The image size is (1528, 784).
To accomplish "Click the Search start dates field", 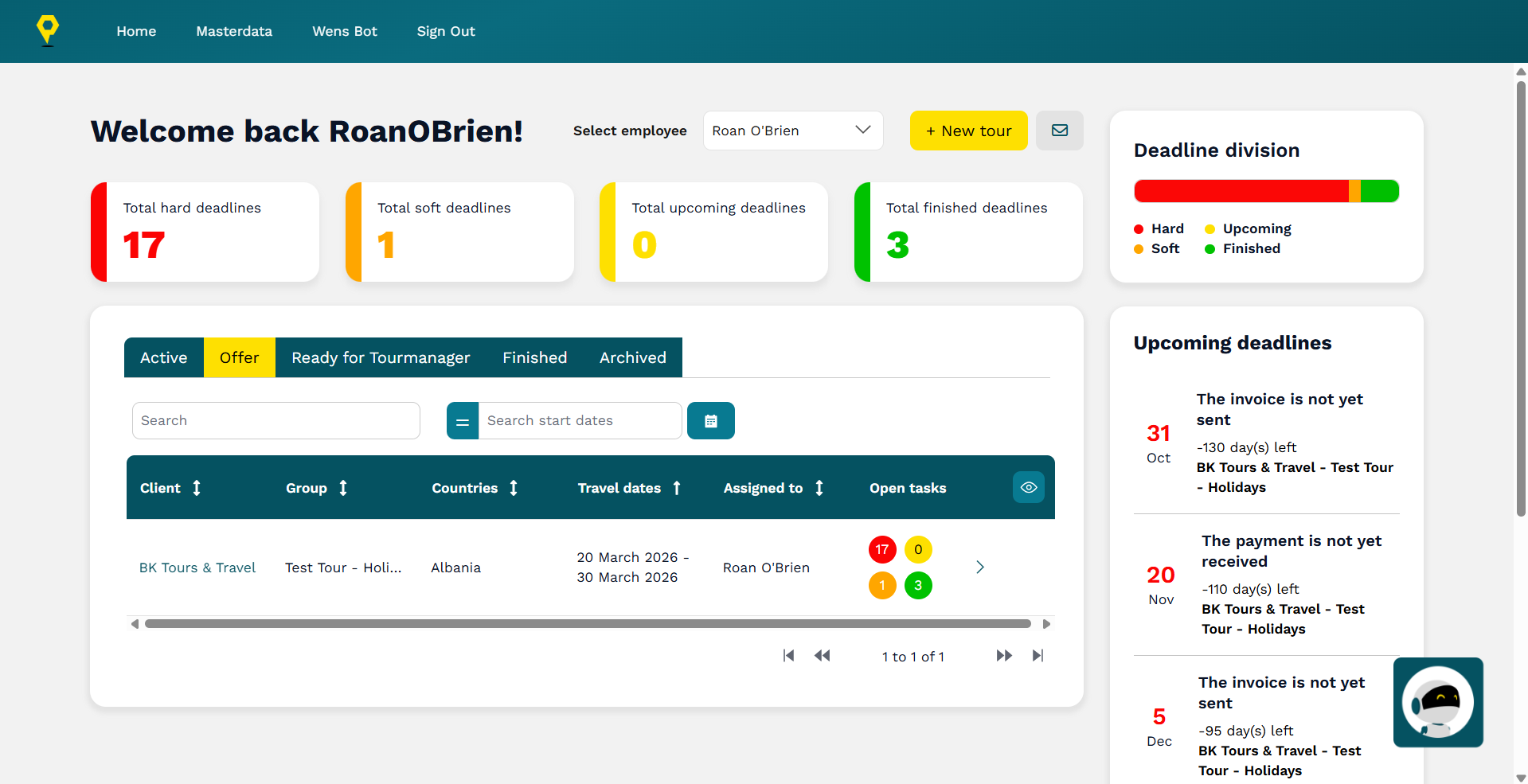I will pos(580,420).
